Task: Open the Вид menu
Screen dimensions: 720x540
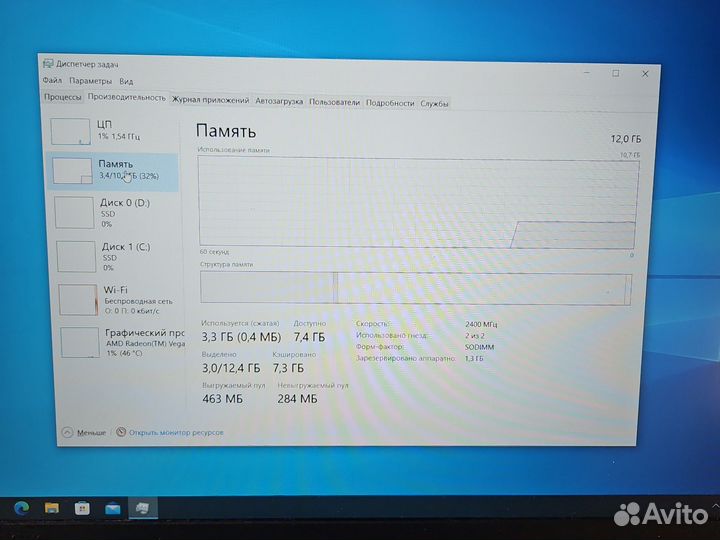Action: pyautogui.click(x=126, y=81)
